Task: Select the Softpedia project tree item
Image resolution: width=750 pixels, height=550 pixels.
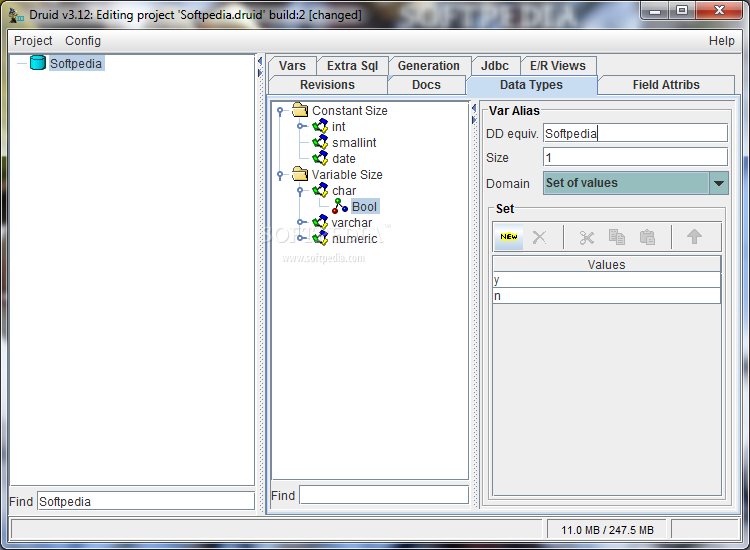Action: coord(76,63)
